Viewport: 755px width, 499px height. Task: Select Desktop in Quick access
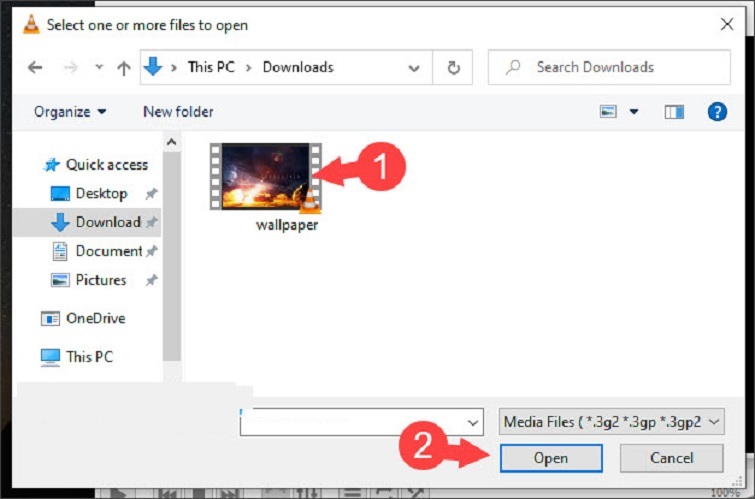(101, 193)
